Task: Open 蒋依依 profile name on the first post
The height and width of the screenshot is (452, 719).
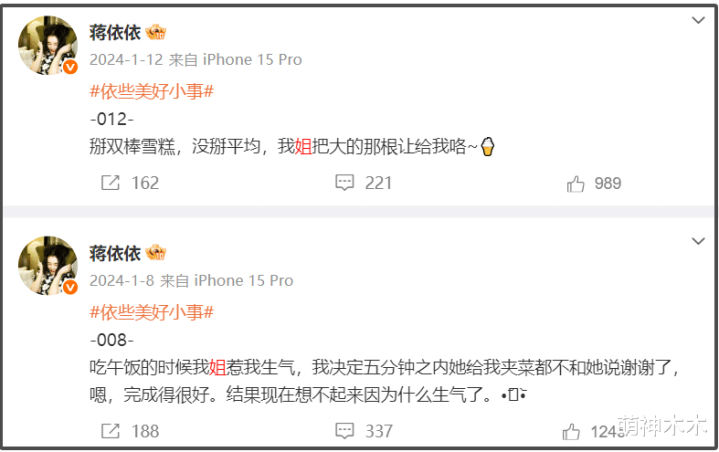Action: (x=115, y=33)
